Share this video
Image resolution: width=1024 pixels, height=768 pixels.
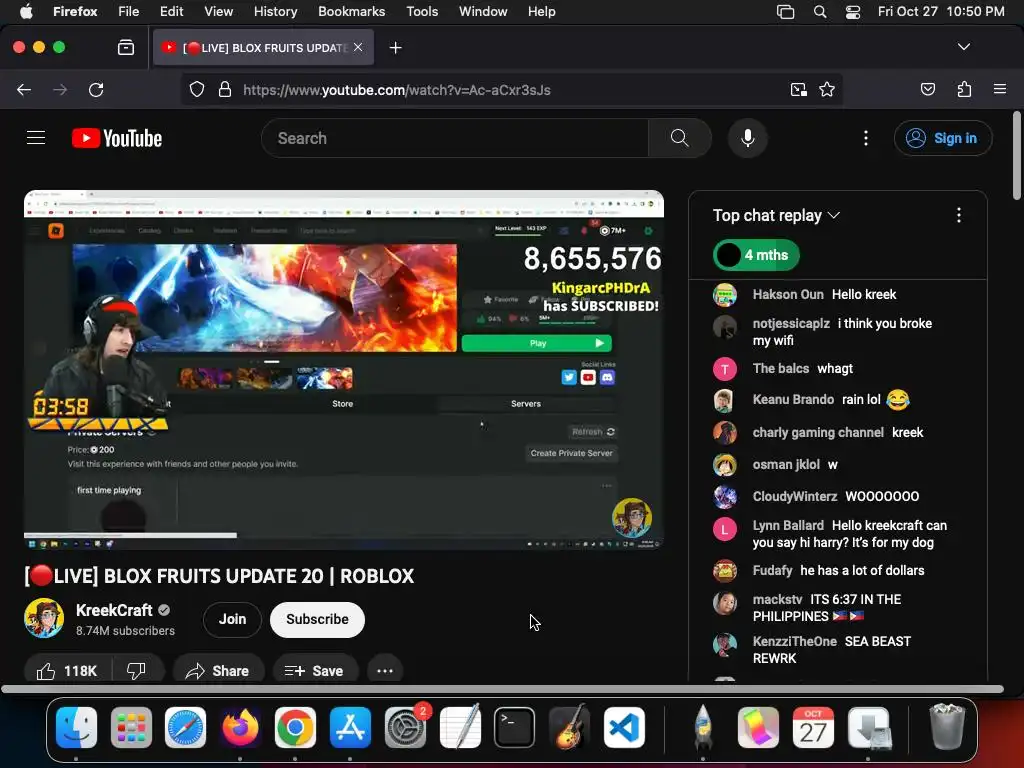(218, 671)
